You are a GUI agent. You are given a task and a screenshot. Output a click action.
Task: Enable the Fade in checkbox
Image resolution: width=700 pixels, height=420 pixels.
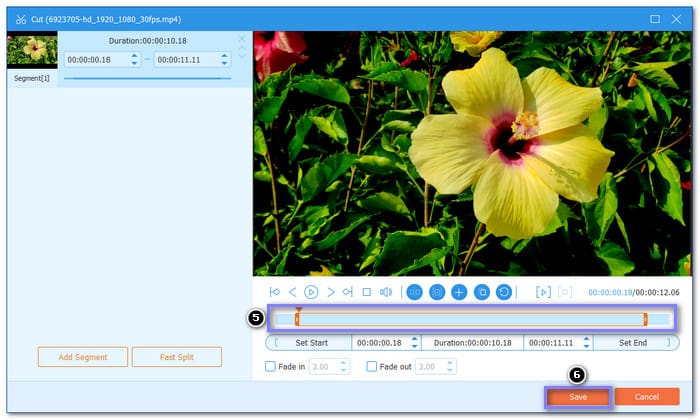[x=270, y=367]
